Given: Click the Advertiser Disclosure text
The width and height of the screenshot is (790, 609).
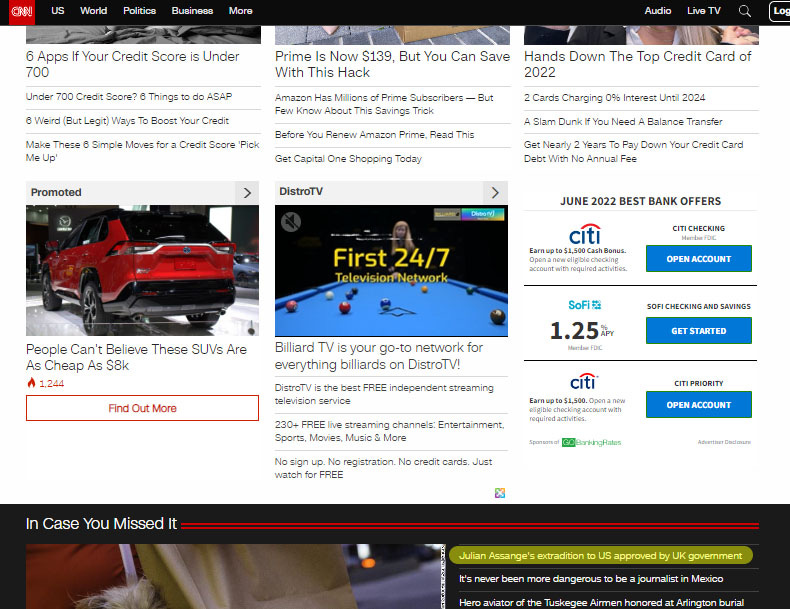Looking at the screenshot, I should pos(724,442).
